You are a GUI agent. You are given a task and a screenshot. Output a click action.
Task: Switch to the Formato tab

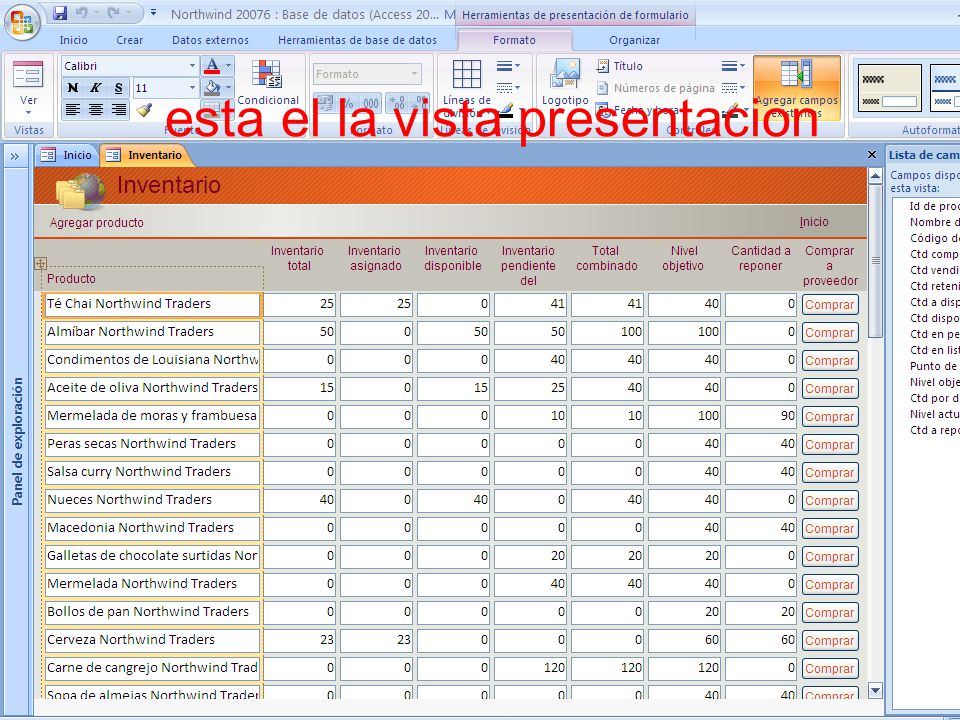click(x=514, y=40)
